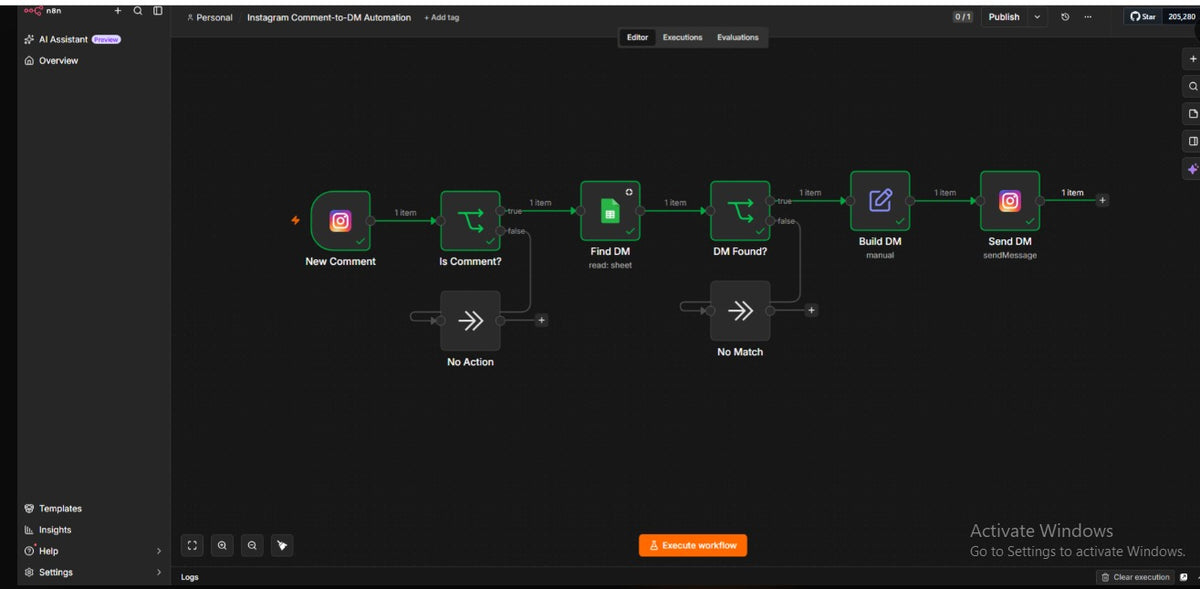This screenshot has height=589, width=1200.
Task: Add sticky note from right toolbar
Action: click(x=1192, y=114)
